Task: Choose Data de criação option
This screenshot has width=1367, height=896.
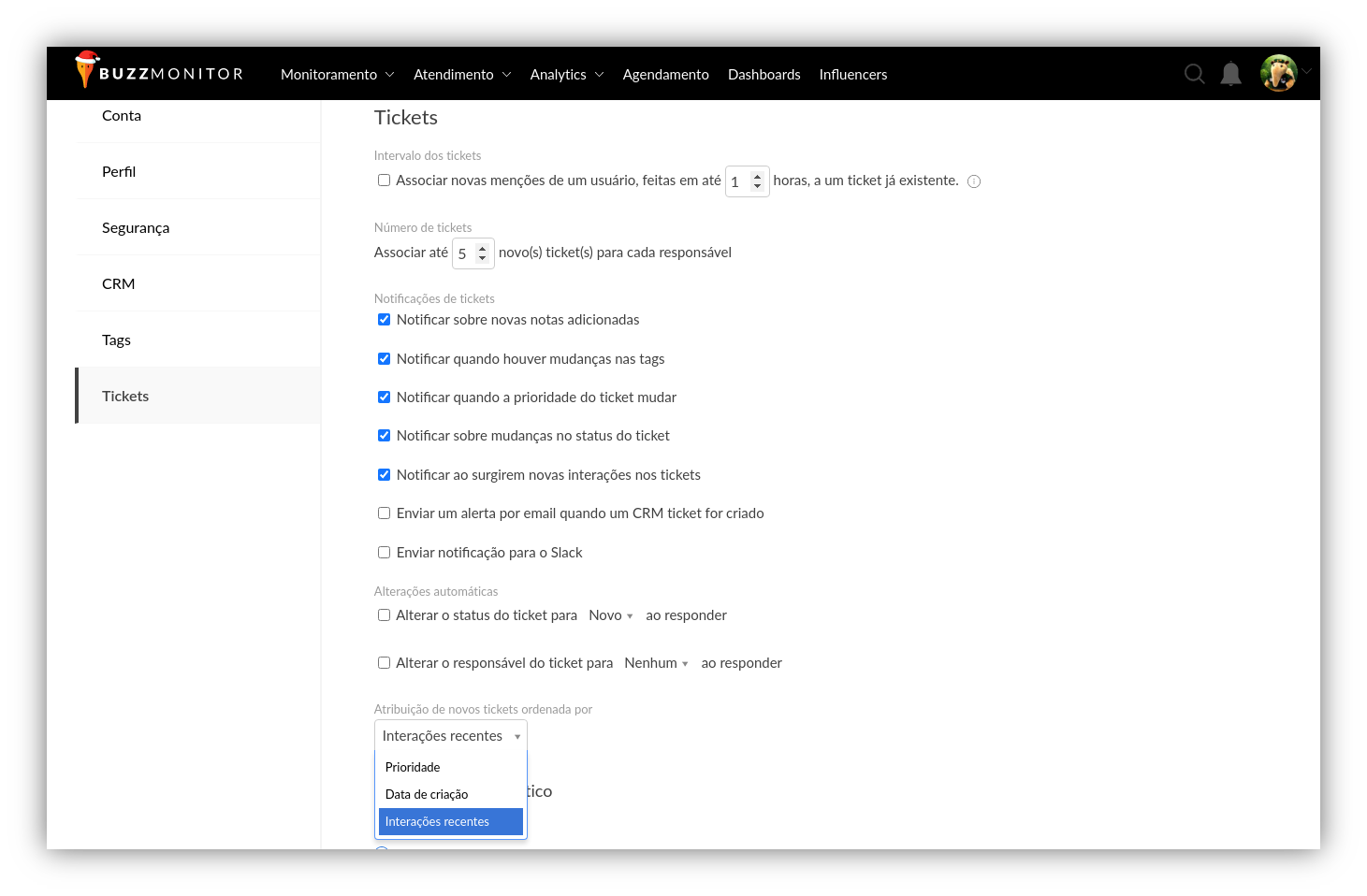Action: point(427,794)
